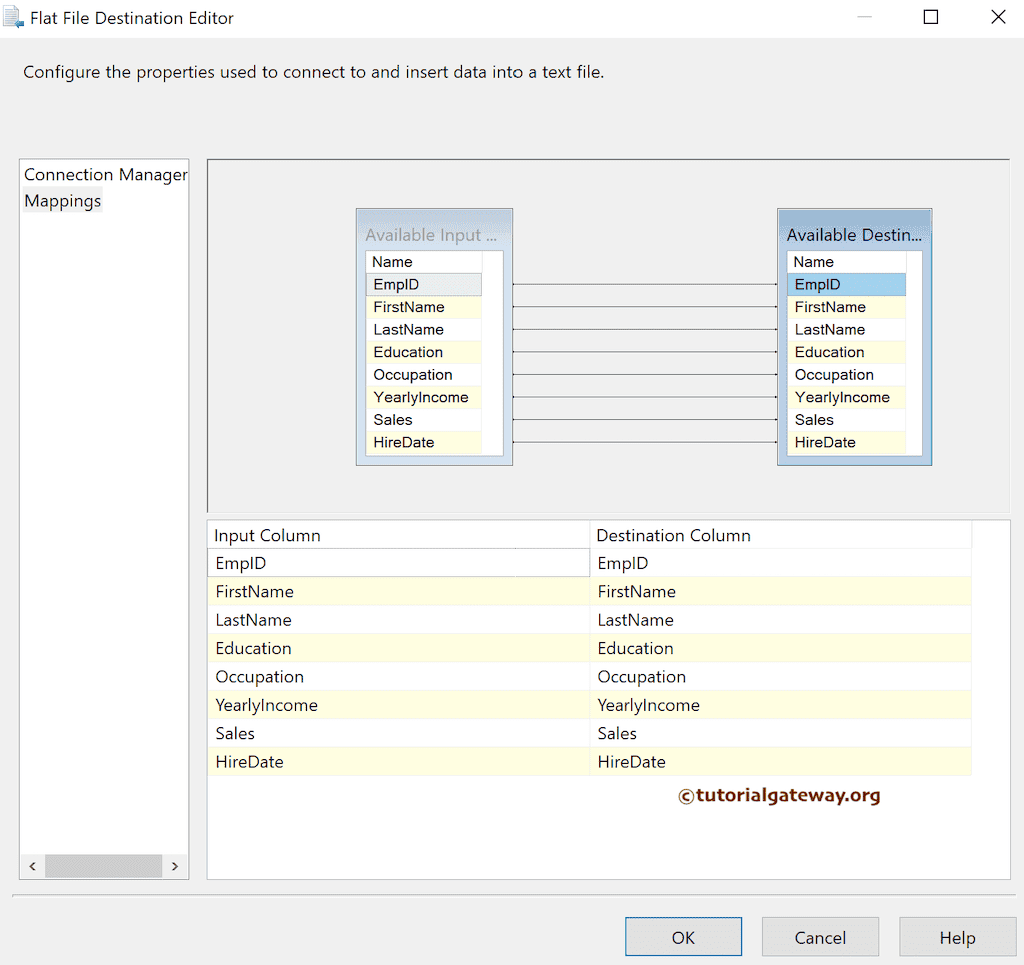This screenshot has height=965, width=1024.
Task: Click OK to confirm the mappings
Action: (683, 936)
